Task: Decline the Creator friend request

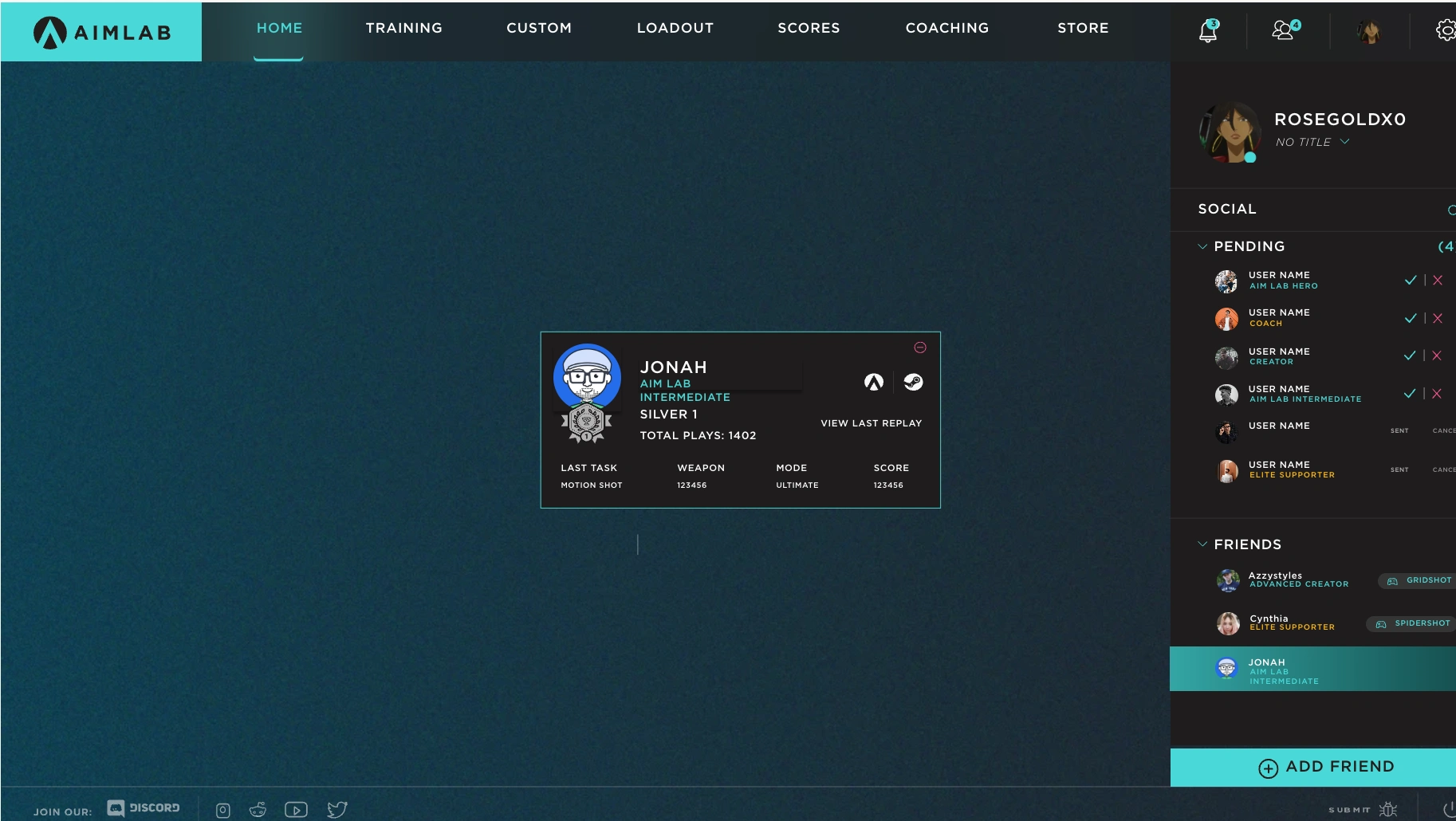Action: 1437,356
